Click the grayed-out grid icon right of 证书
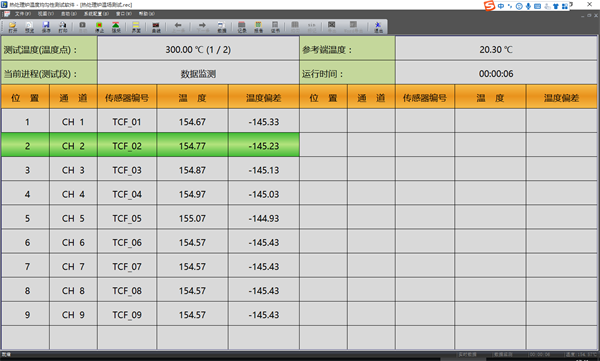 click(295, 27)
